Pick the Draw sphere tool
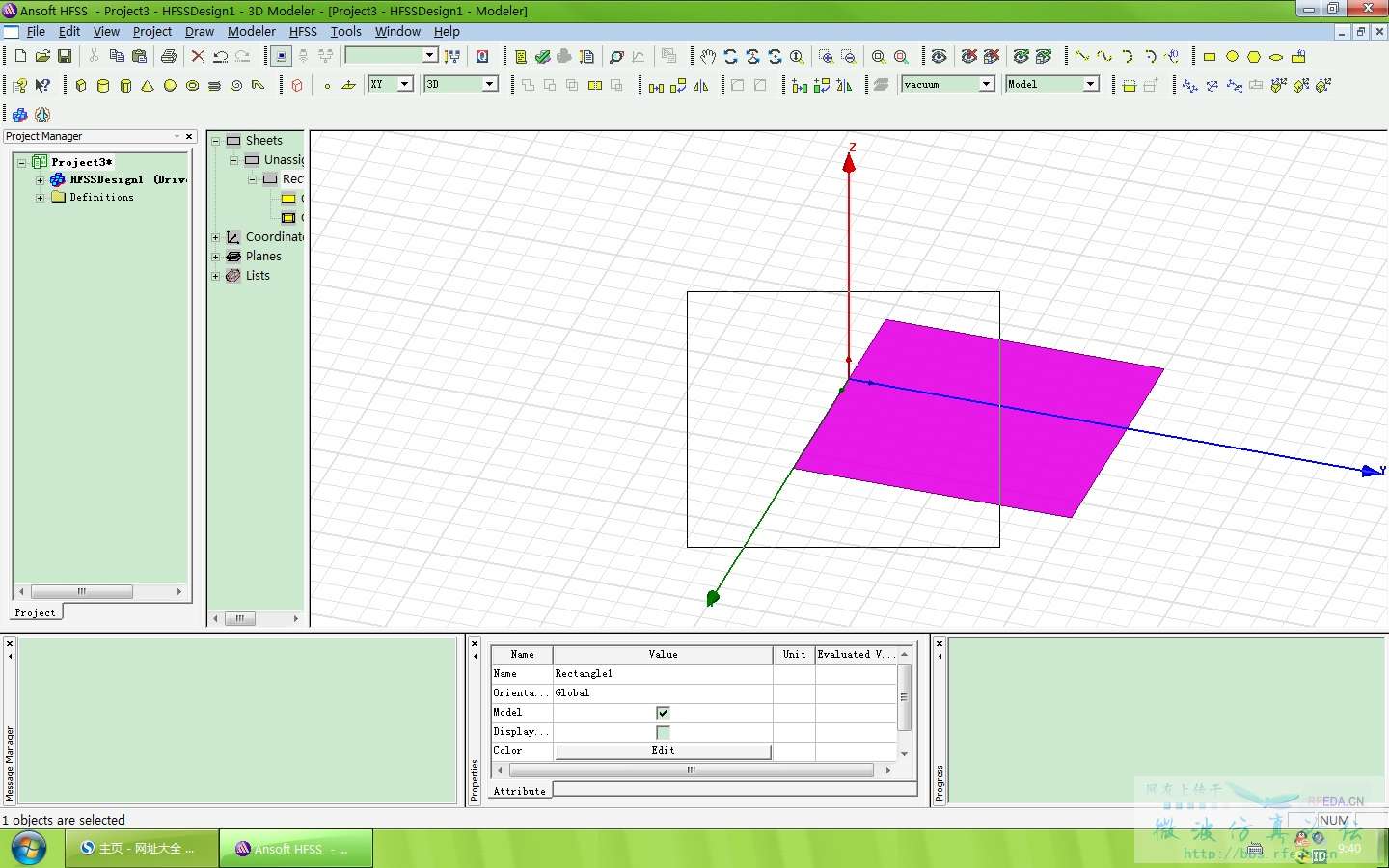Screen dimensions: 1389x868 click(x=170, y=86)
